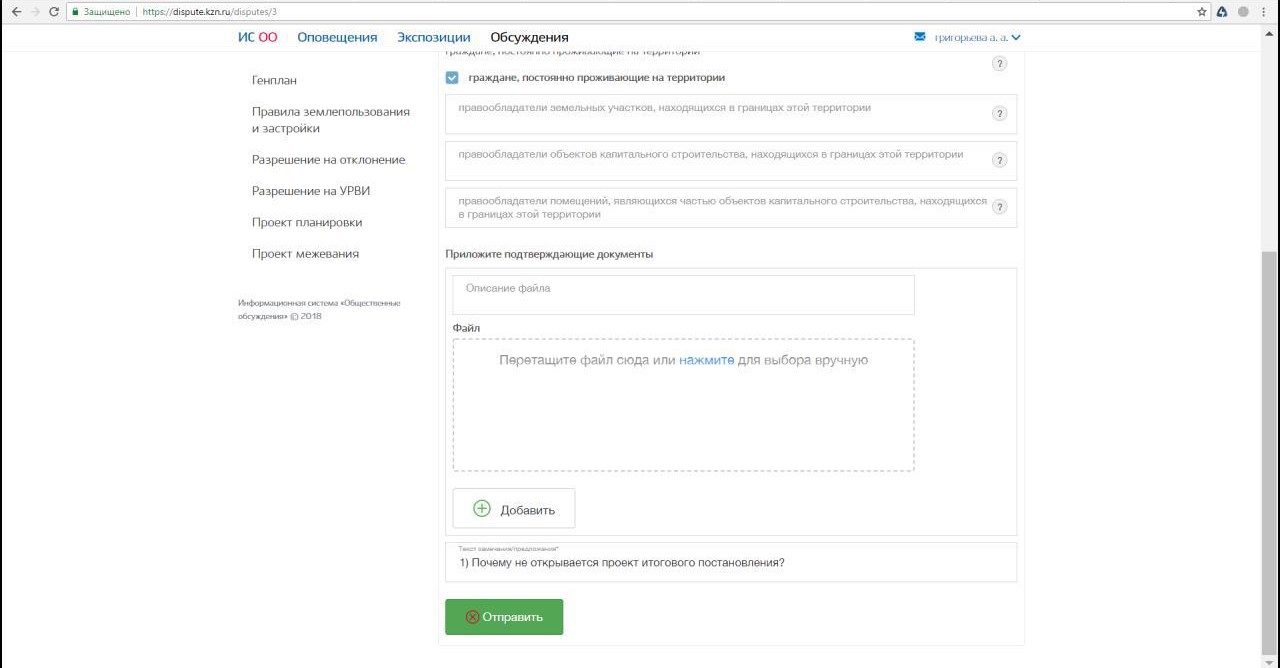The height and width of the screenshot is (668, 1280).
Task: Click the Добавить button
Action: click(x=513, y=509)
